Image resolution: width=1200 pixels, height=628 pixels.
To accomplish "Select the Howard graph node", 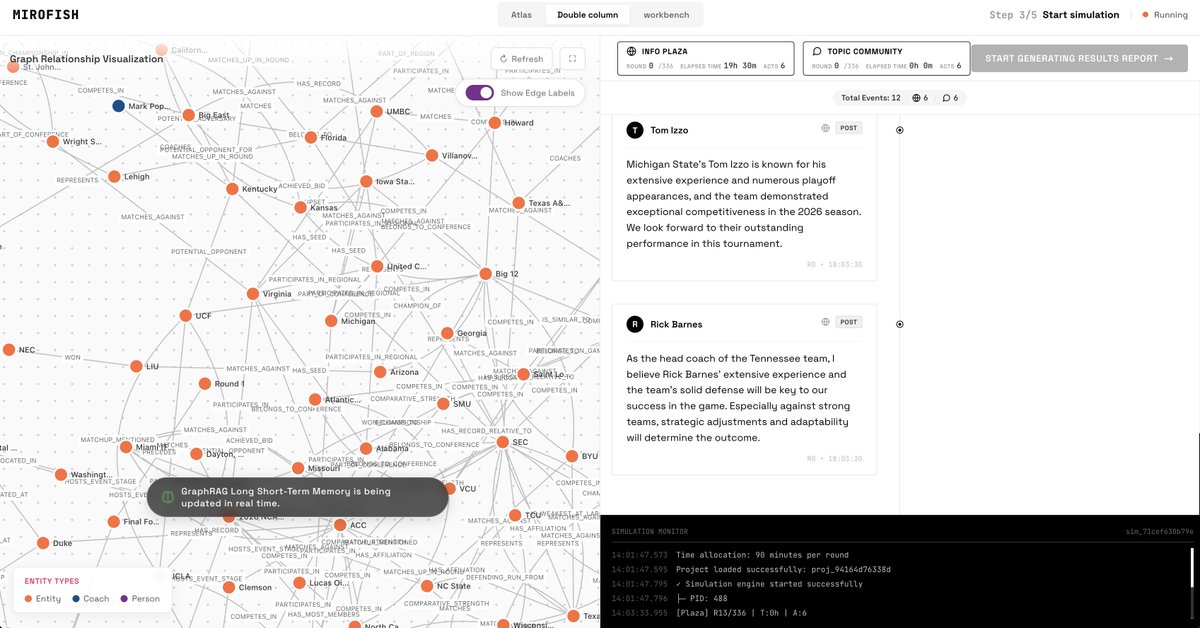I will click(x=494, y=123).
